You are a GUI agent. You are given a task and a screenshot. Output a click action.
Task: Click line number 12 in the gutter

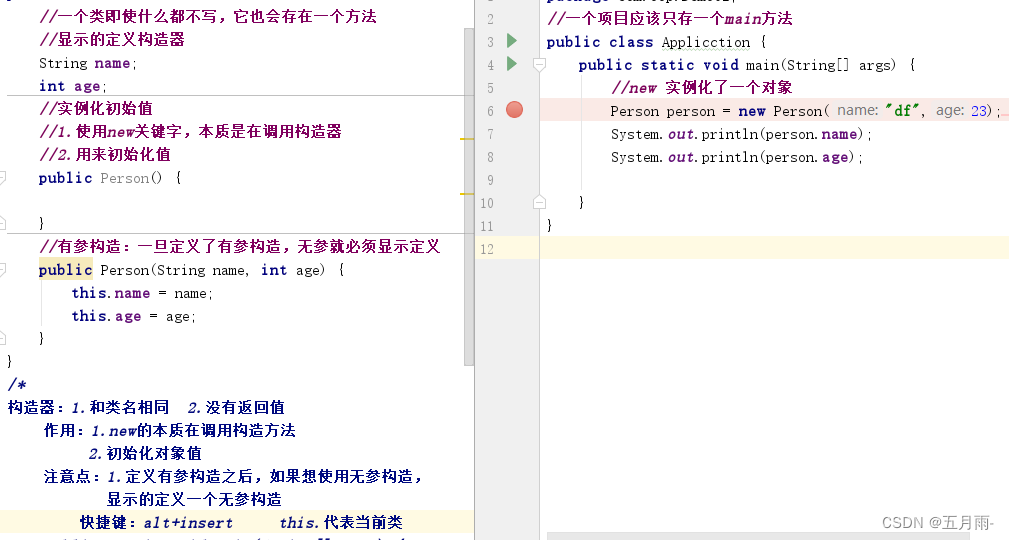487,249
